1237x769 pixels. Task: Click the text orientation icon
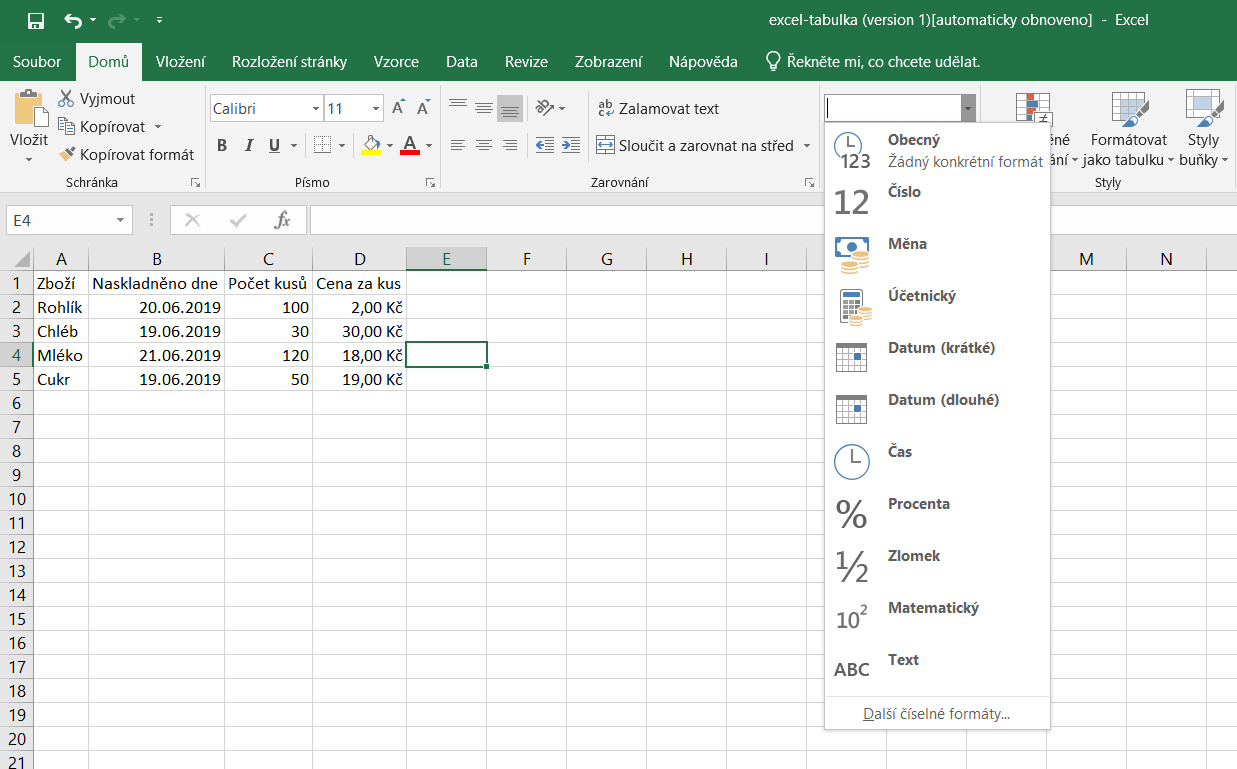[x=545, y=108]
